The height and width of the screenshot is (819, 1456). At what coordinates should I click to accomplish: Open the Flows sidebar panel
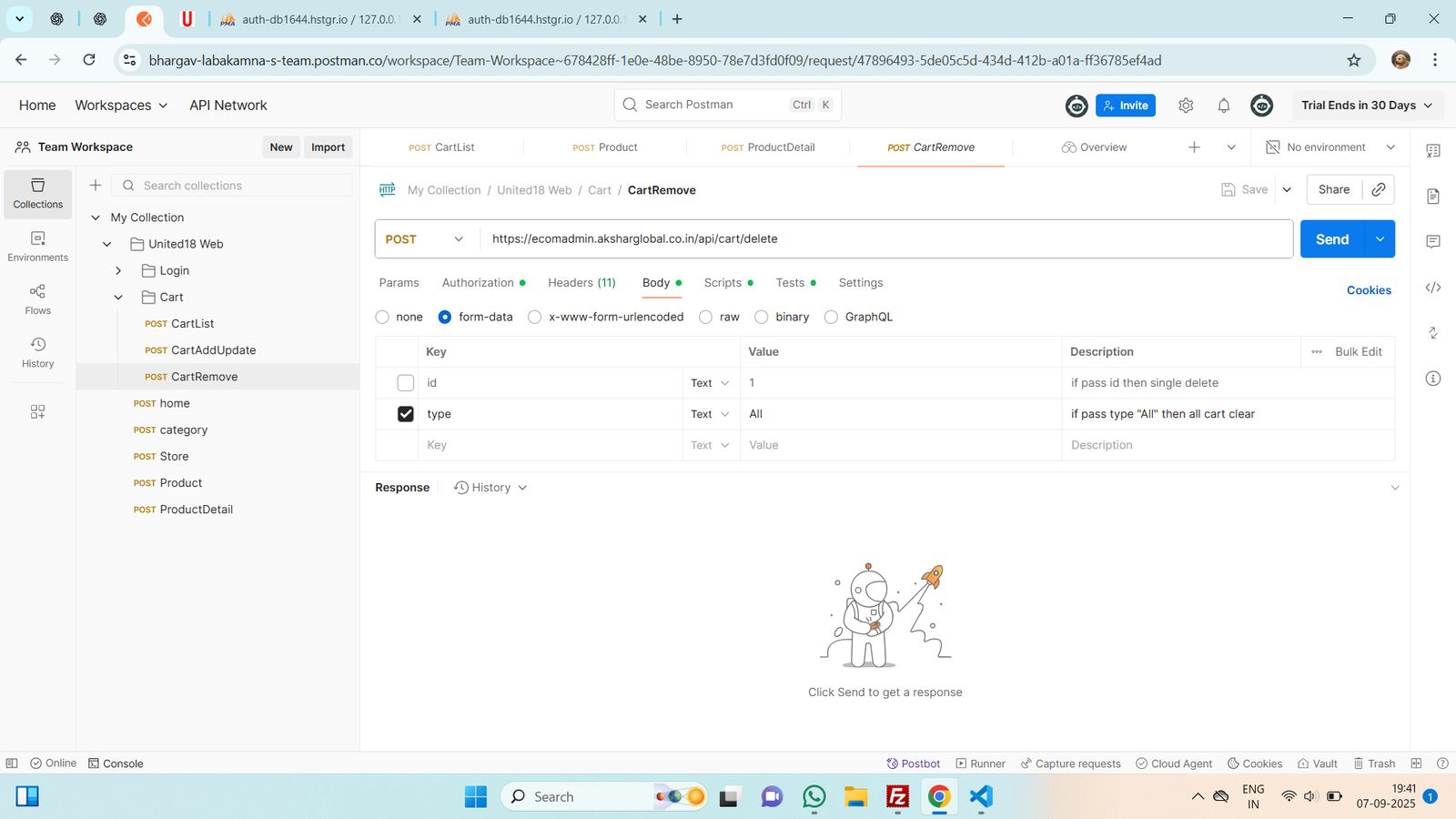[37, 299]
